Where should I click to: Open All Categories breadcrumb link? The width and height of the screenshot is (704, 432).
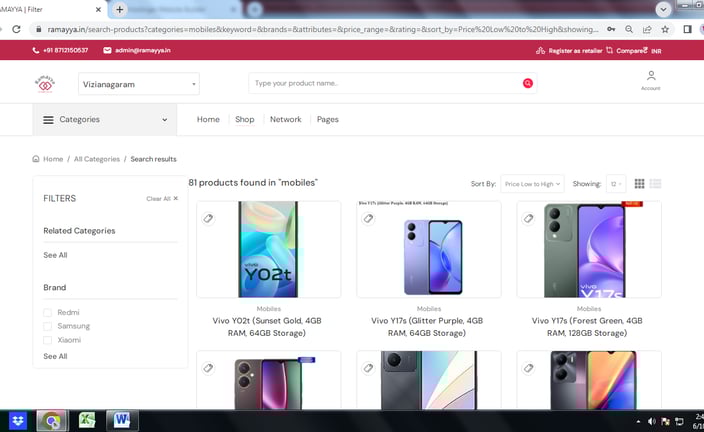point(97,159)
